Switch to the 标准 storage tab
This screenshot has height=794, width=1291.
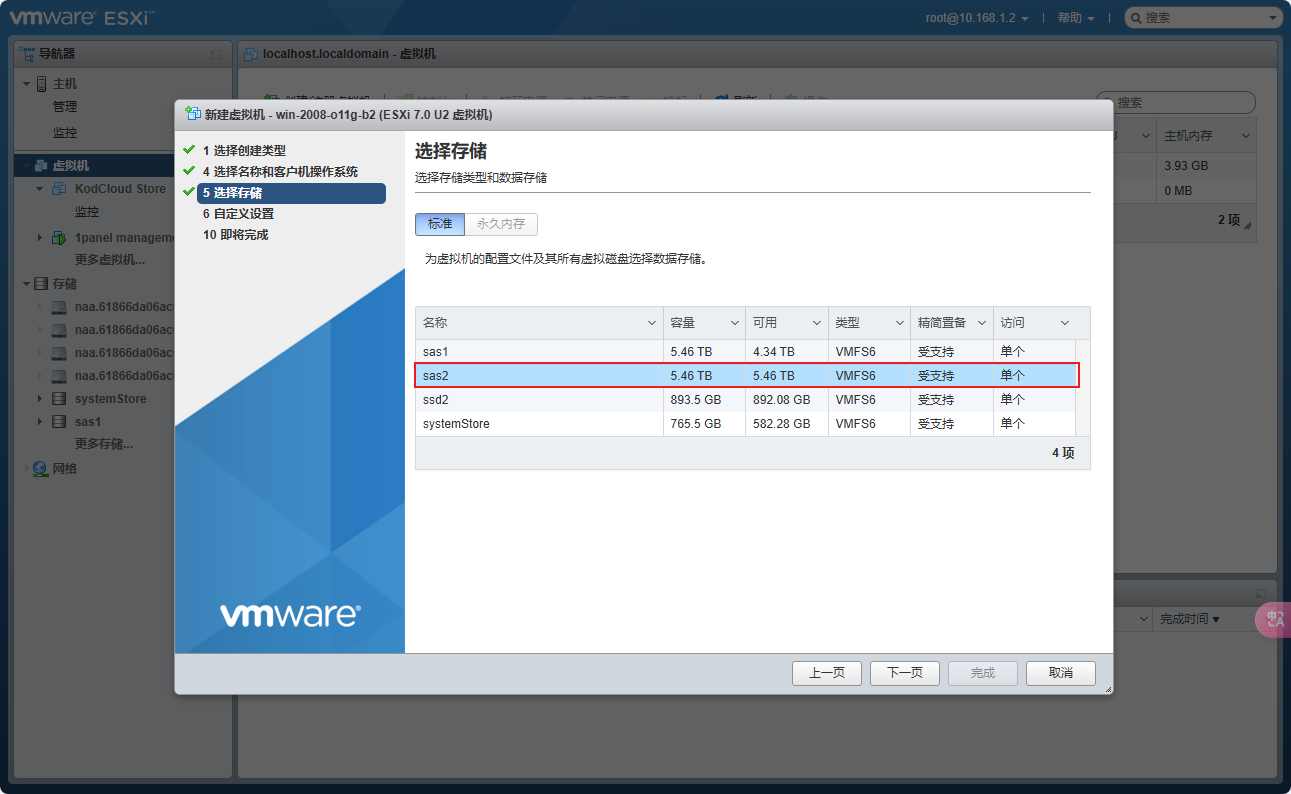coord(440,224)
